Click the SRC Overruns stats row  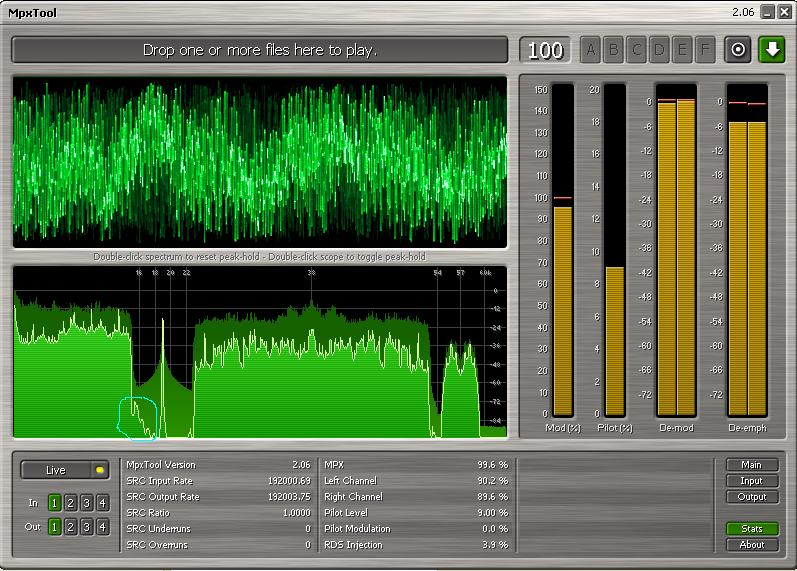click(218, 545)
